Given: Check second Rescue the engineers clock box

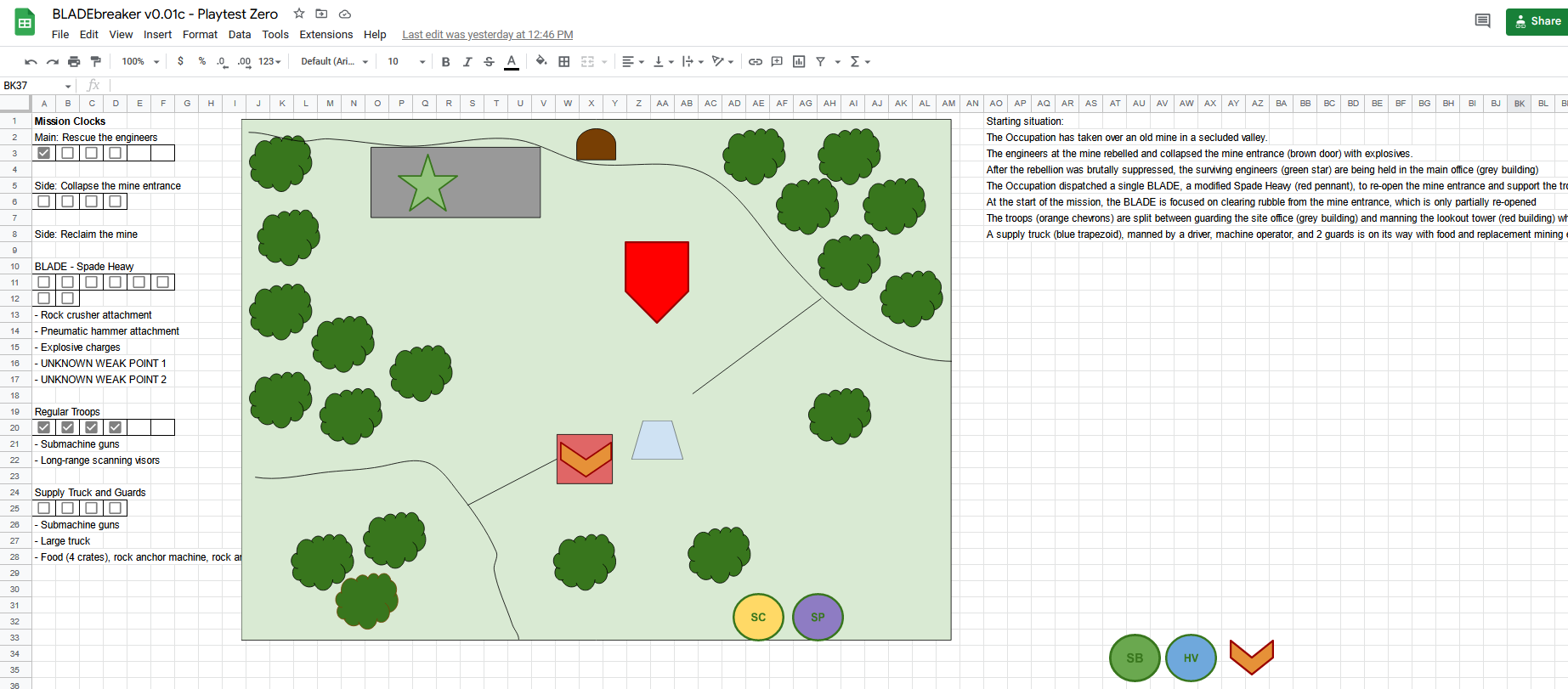Looking at the screenshot, I should [x=68, y=153].
